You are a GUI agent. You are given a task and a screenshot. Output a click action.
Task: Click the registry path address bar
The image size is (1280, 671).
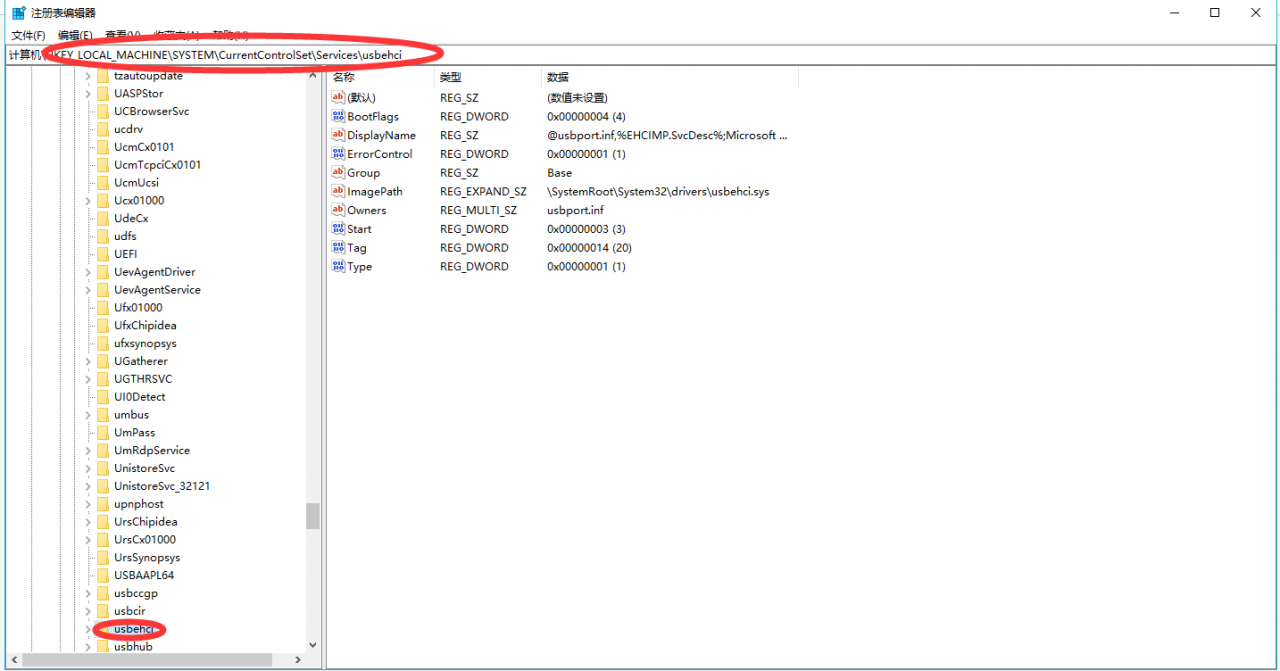(x=640, y=54)
